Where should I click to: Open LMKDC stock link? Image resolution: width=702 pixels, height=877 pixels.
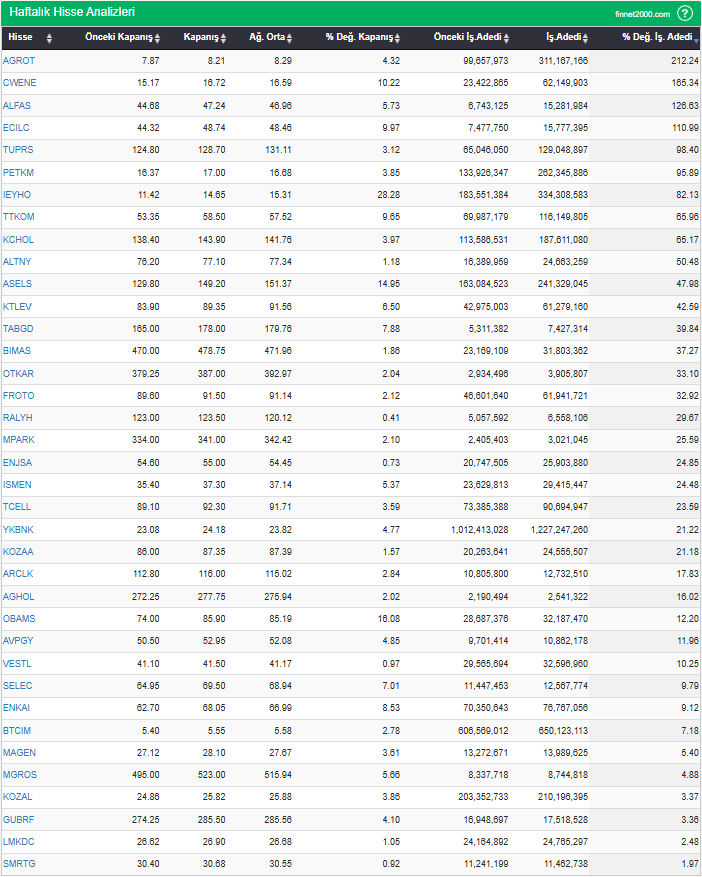tap(18, 841)
